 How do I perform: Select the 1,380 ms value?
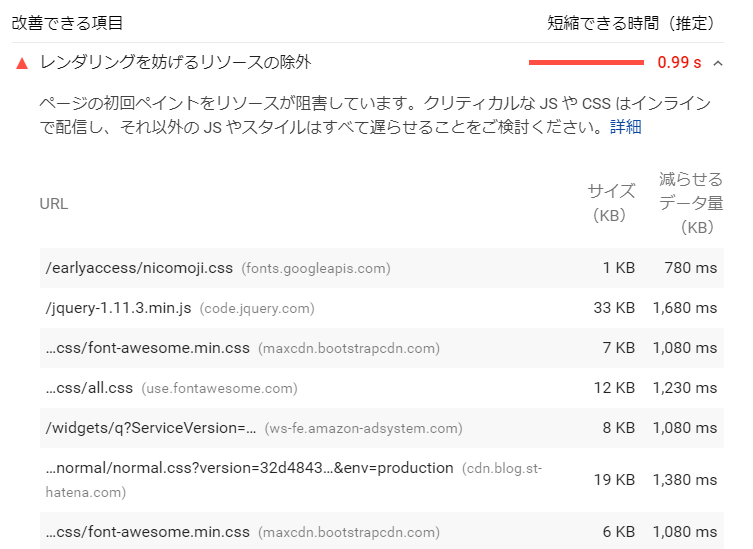point(685,479)
